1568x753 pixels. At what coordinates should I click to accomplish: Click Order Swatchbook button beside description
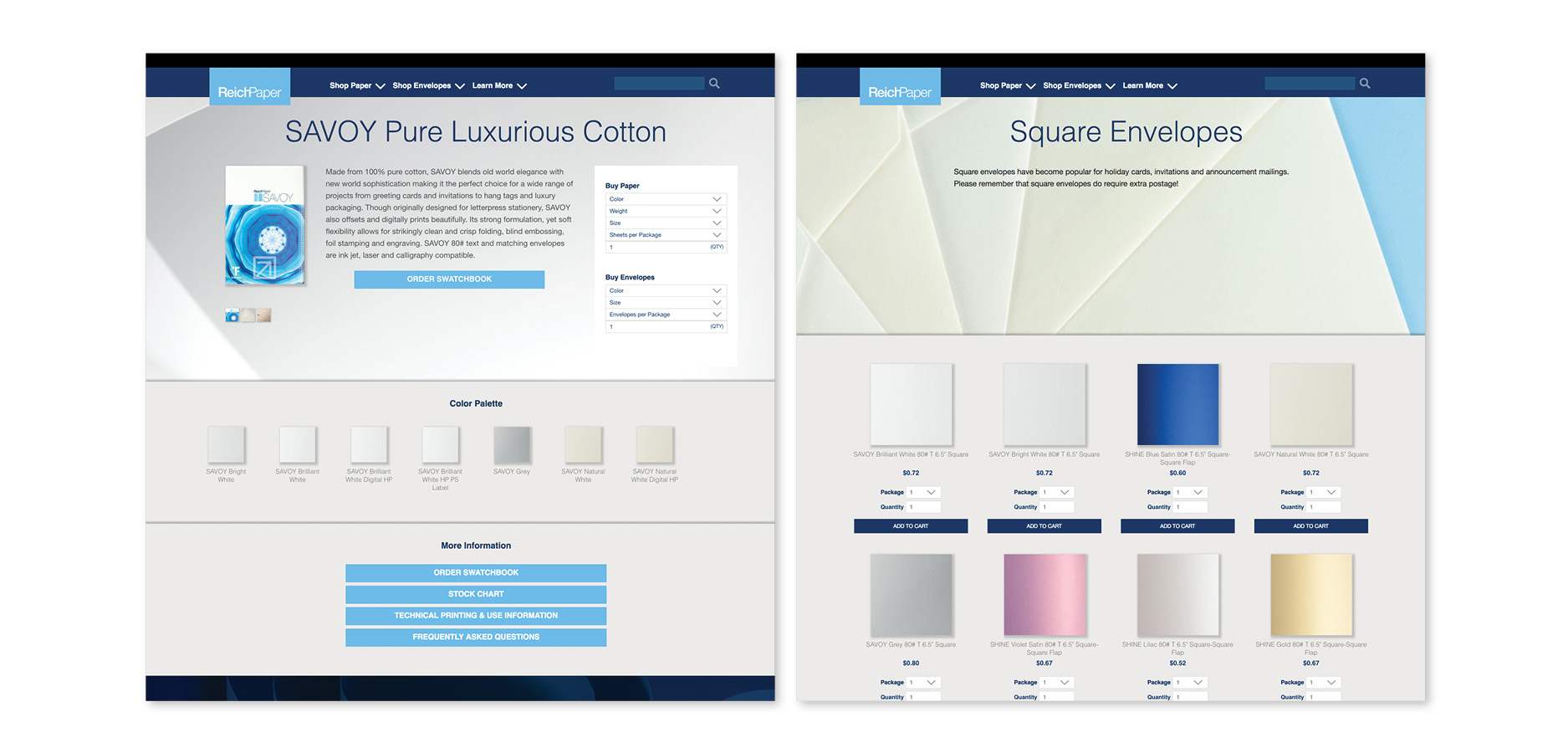click(x=449, y=279)
